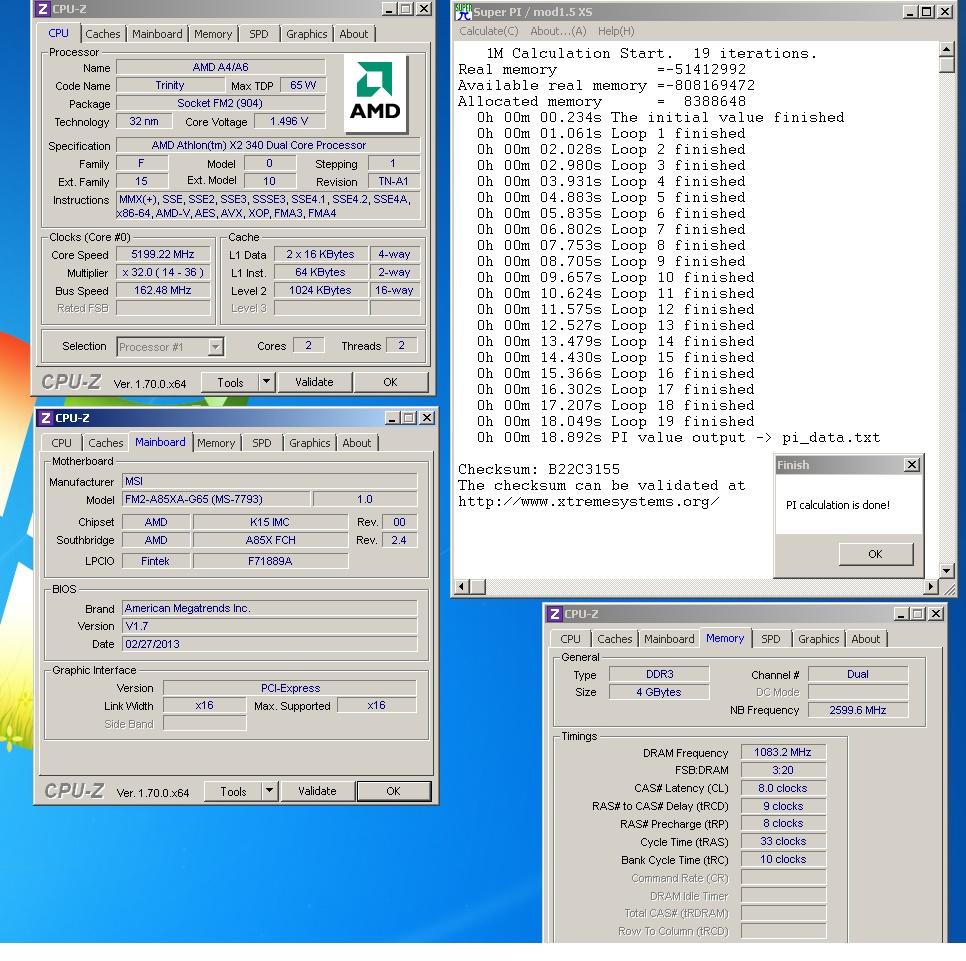This screenshot has height=961, width=966.
Task: Select SPD tab in Mainboard CPU-Z window
Action: point(262,443)
